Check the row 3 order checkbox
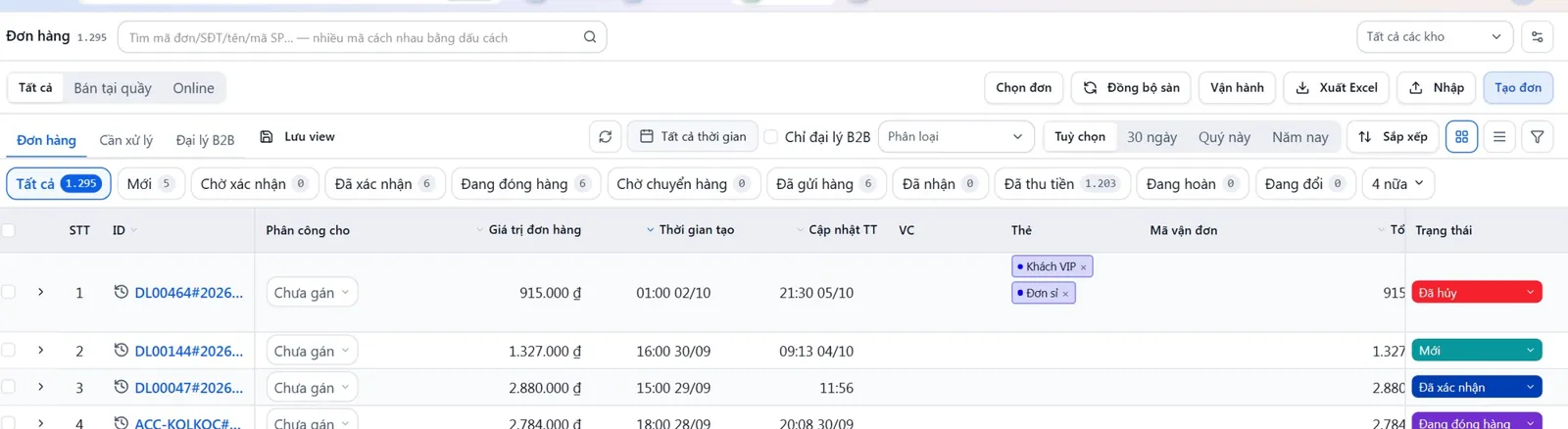The image size is (1568, 429). point(9,387)
